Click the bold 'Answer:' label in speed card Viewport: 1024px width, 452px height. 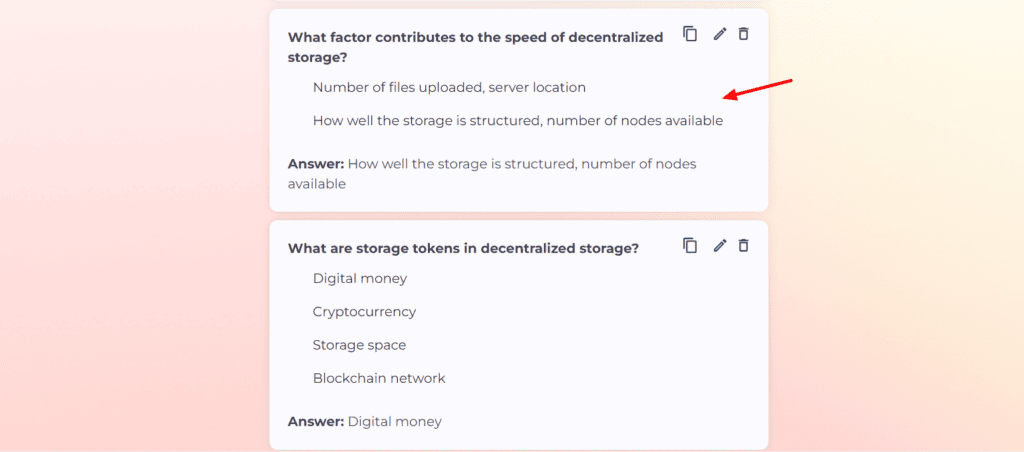316,164
